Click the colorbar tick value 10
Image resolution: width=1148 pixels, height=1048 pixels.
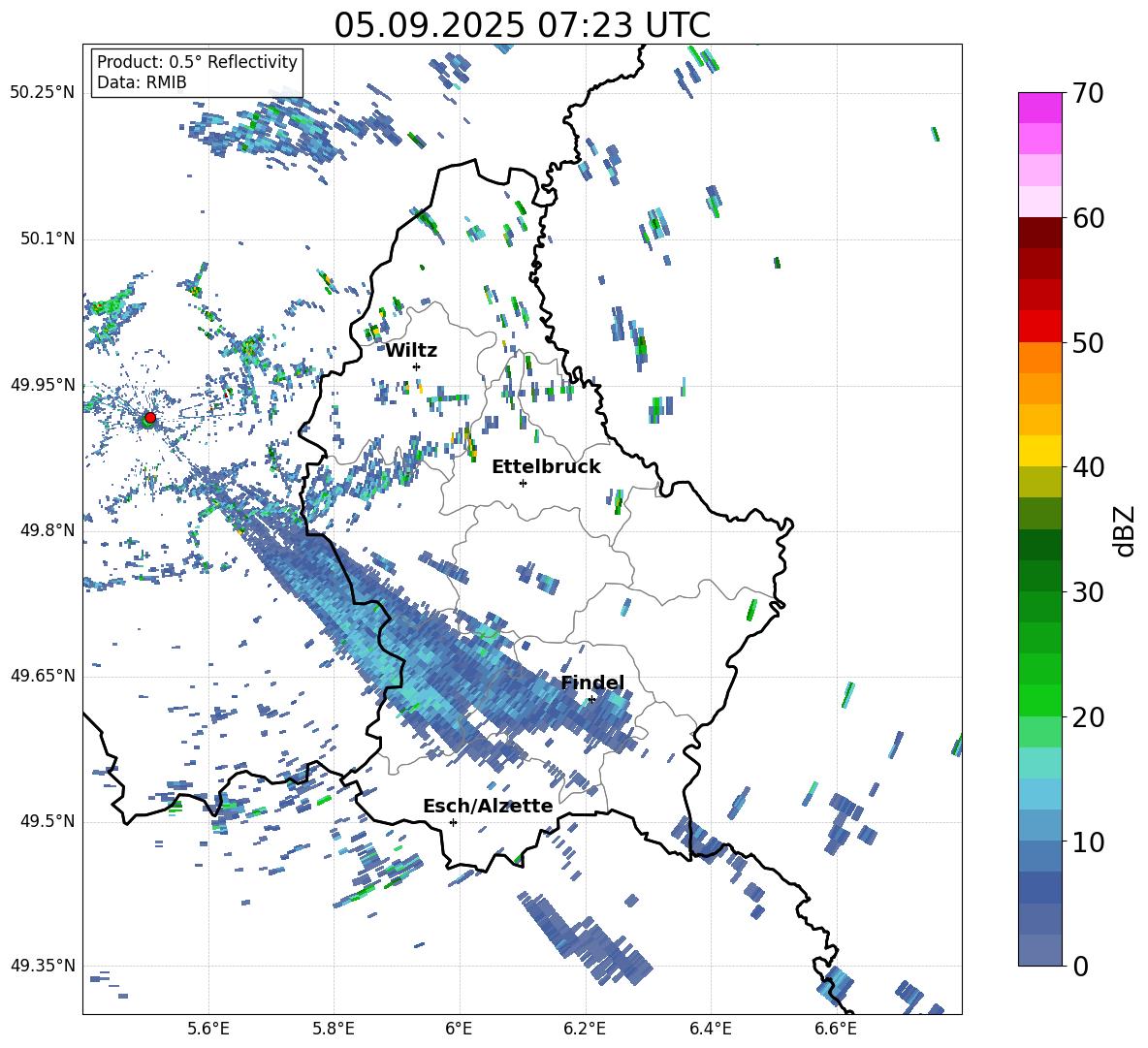[1088, 842]
